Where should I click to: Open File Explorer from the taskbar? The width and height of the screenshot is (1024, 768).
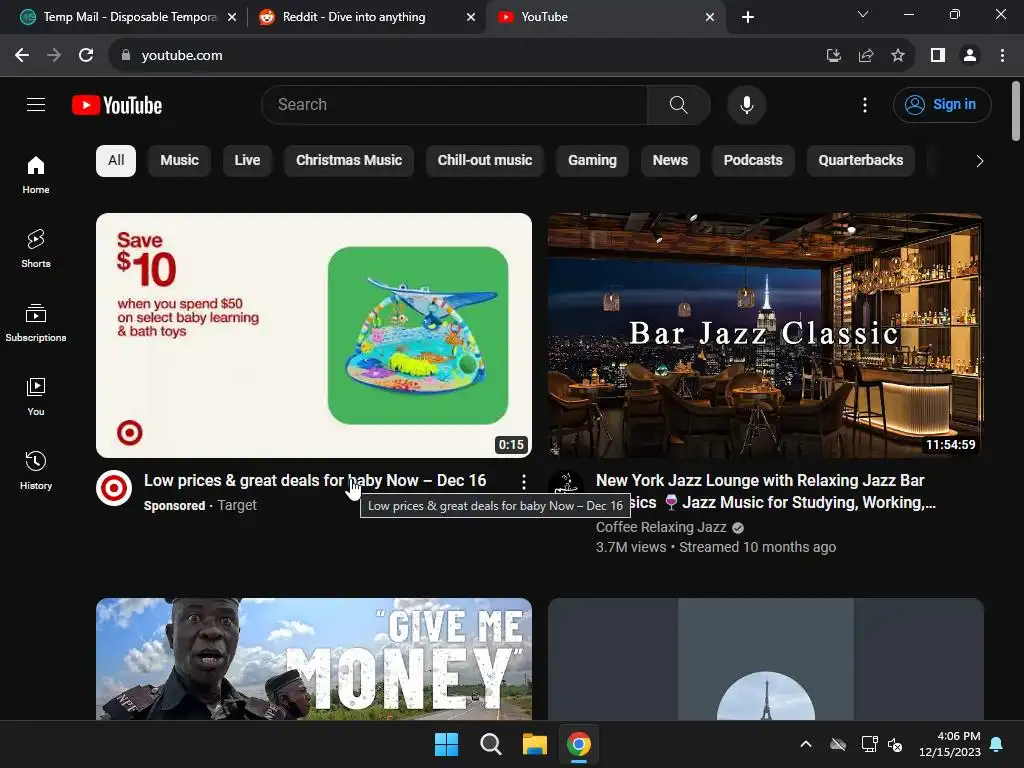[x=534, y=744]
